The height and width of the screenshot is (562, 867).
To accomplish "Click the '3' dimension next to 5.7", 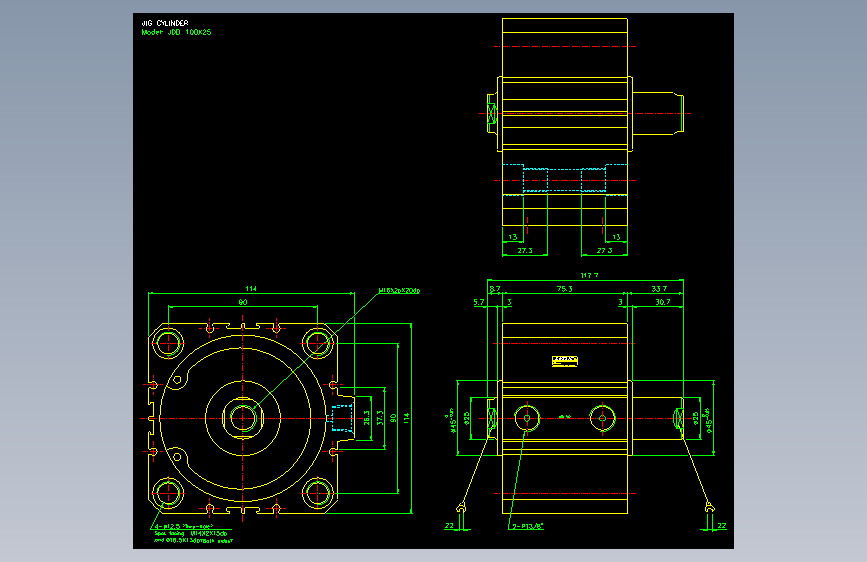I will (509, 302).
